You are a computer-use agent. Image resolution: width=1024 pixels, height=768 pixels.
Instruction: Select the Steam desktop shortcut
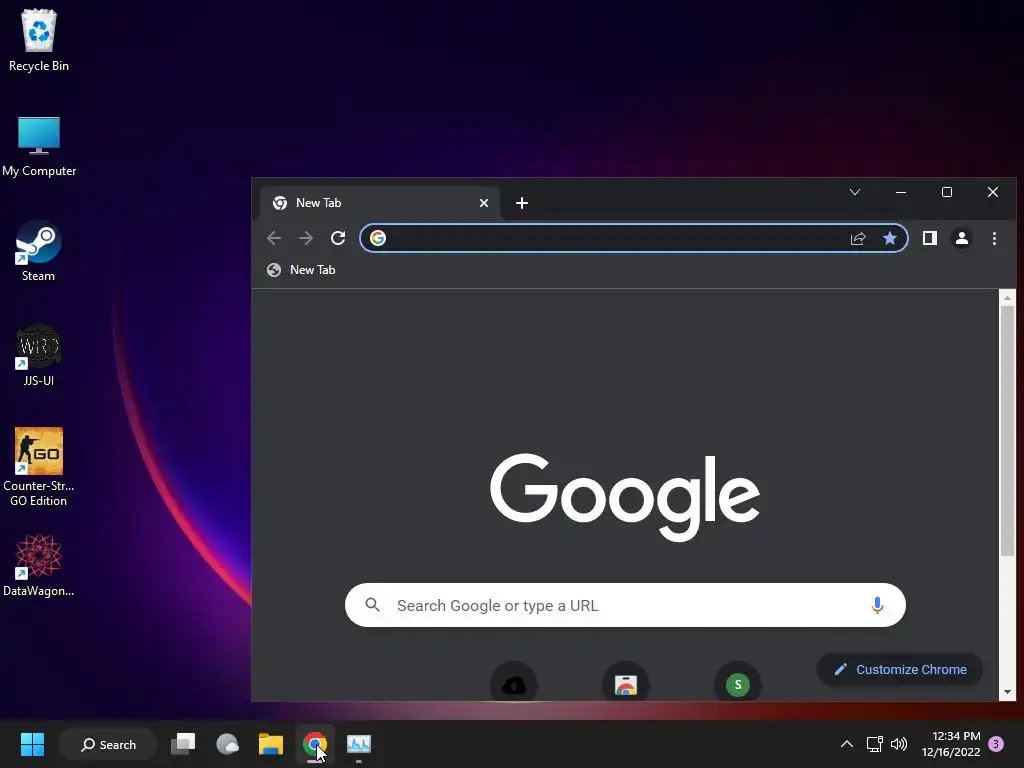pos(39,251)
